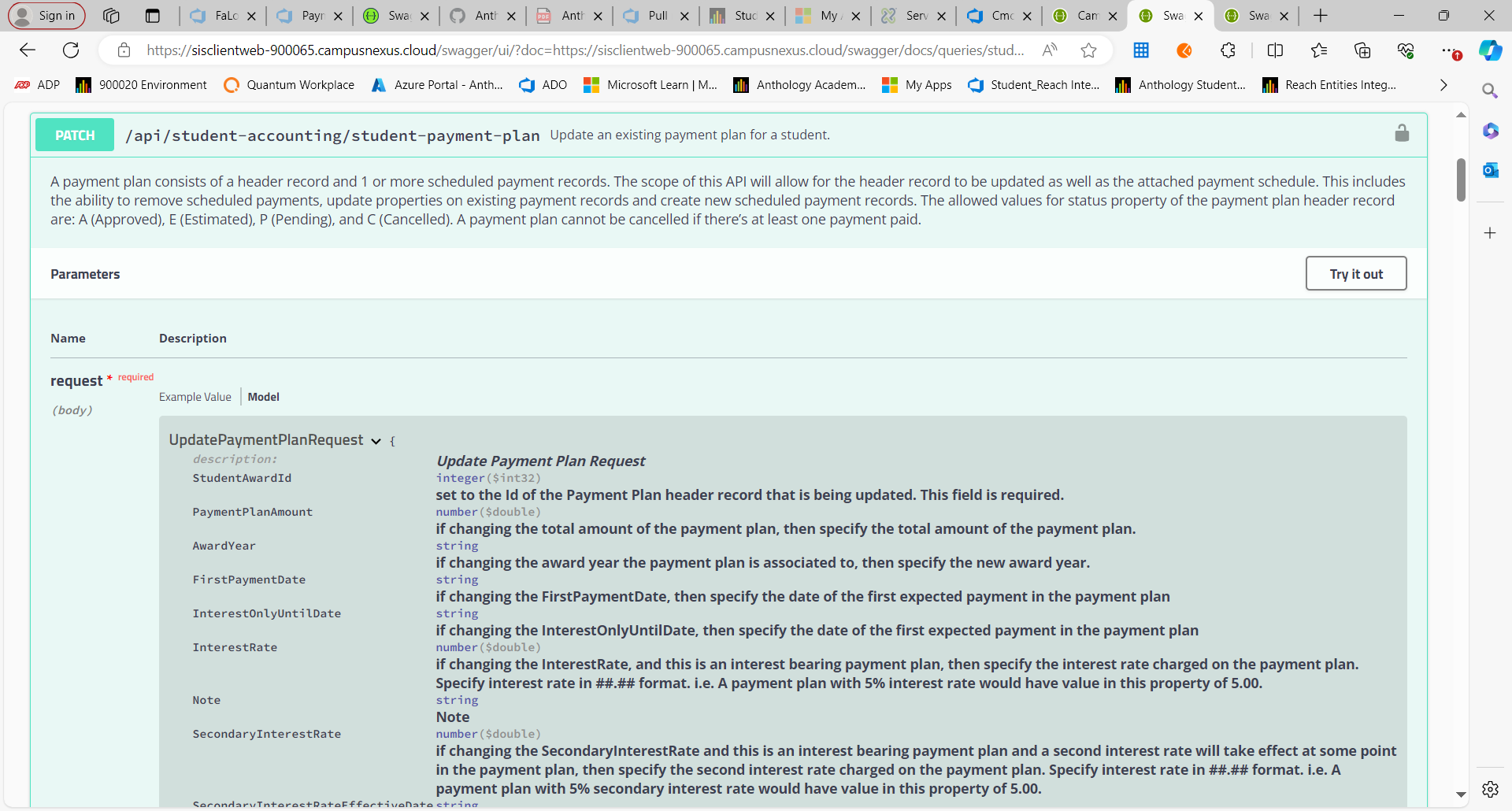Open the Anthology Academ... bookmark
Screen dimensions: 1512x811
(799, 85)
